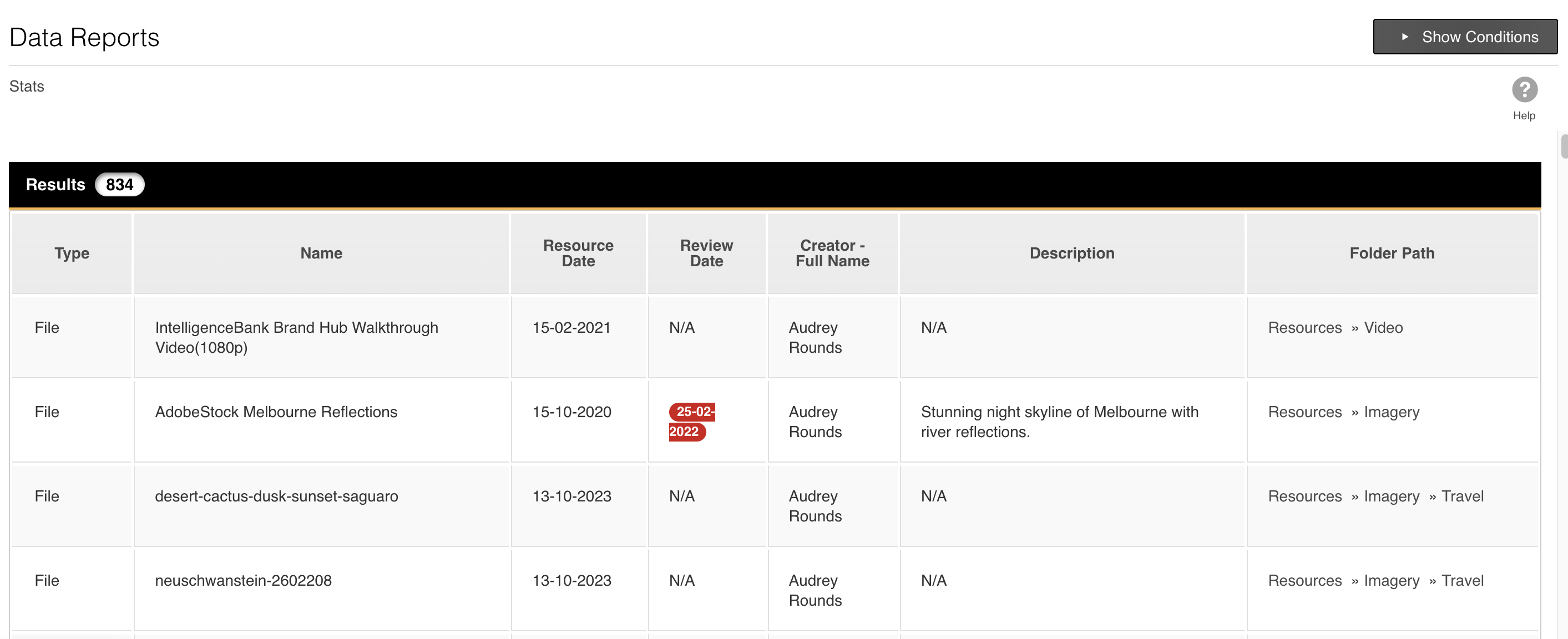Sort by Creator - Full Name header
This screenshot has width=1568, height=639.
click(832, 253)
